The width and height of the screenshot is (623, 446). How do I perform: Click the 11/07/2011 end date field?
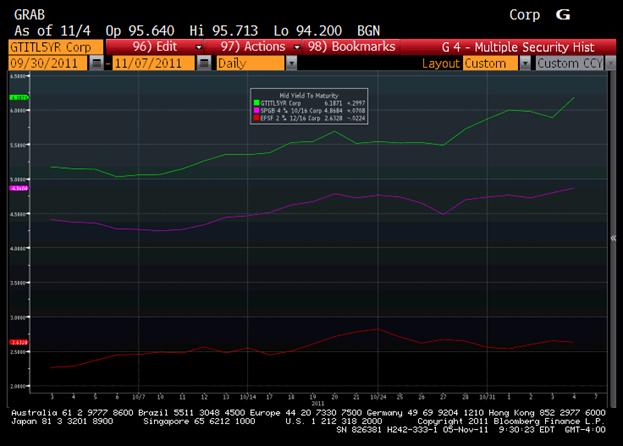coord(153,64)
